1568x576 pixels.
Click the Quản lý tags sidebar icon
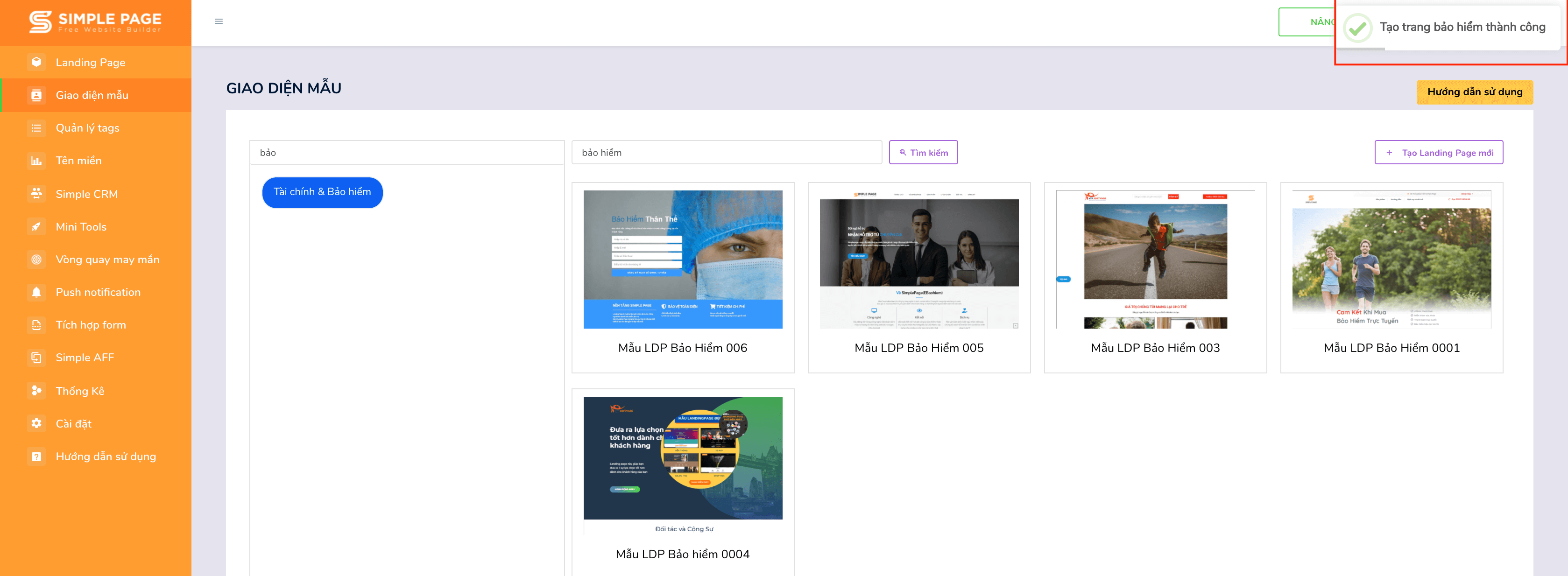click(x=34, y=127)
